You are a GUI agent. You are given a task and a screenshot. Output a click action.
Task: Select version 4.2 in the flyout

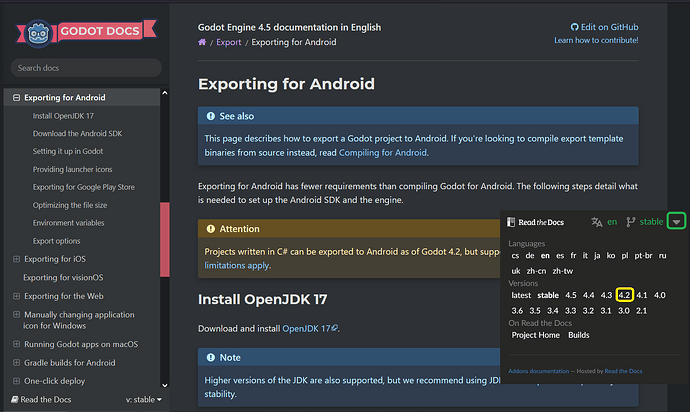pos(624,295)
